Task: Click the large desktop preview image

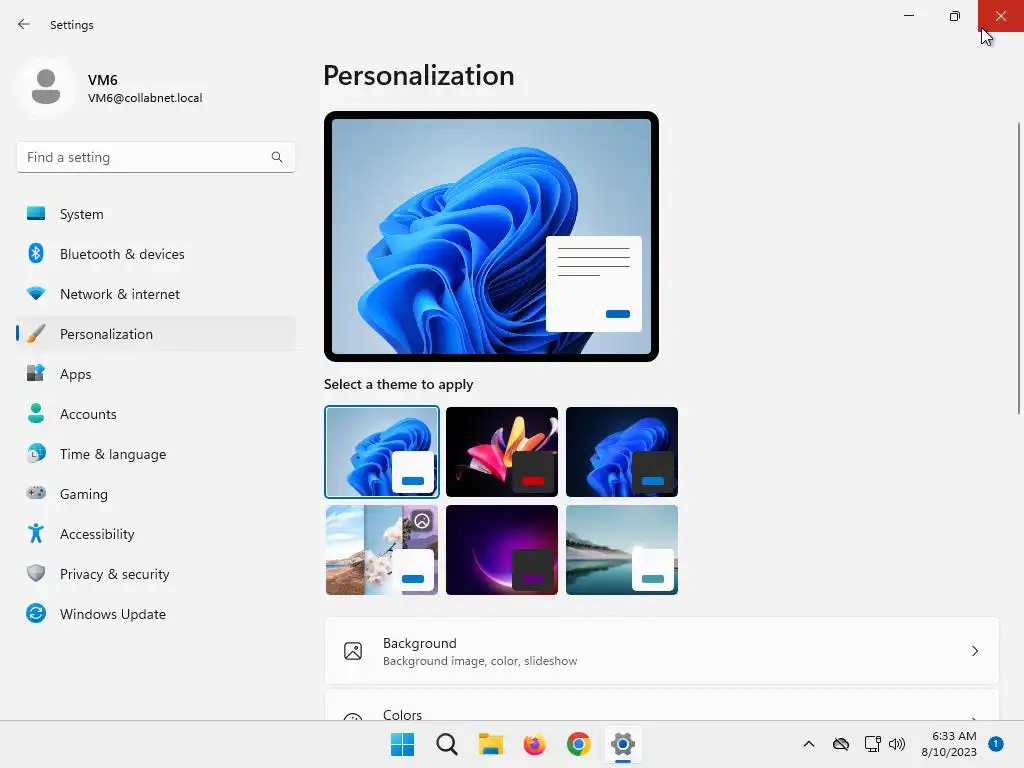Action: tap(491, 236)
